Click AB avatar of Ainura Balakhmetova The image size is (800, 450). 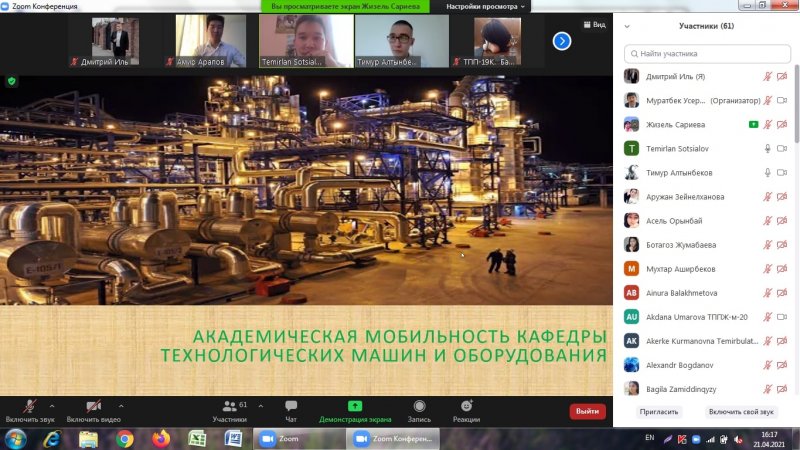631,292
